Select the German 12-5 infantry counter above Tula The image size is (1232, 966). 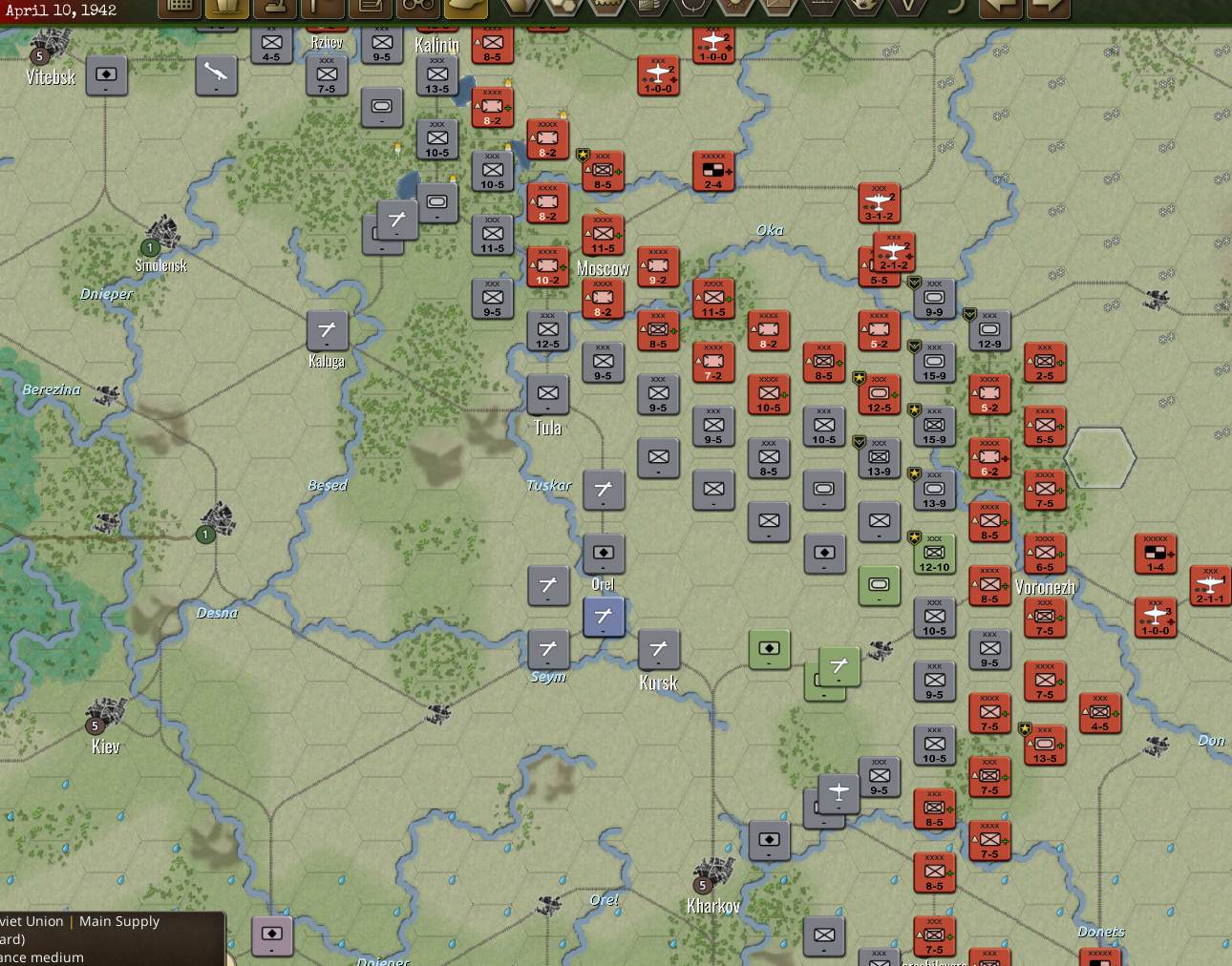click(x=548, y=330)
